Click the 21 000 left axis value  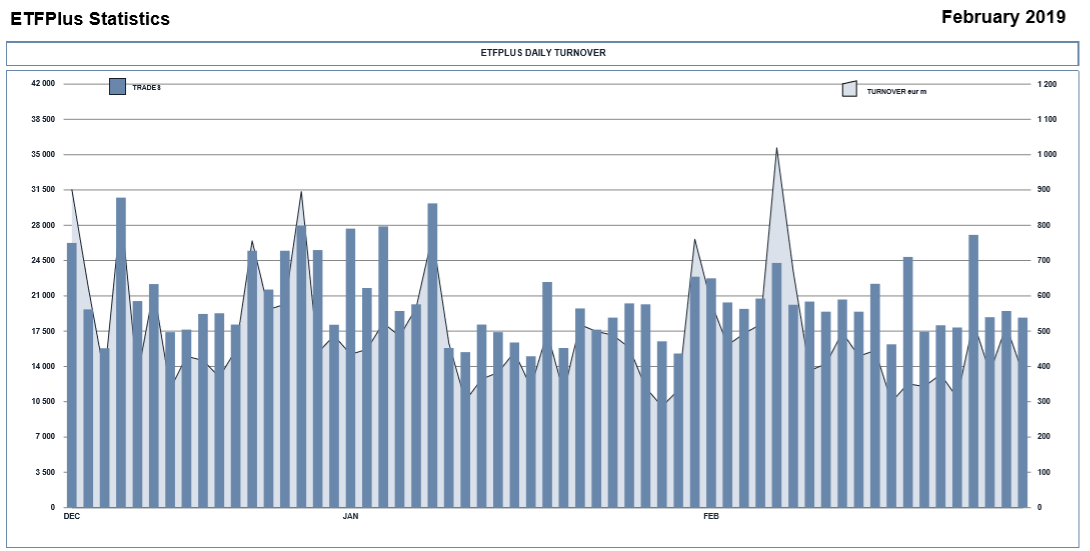coord(43,295)
